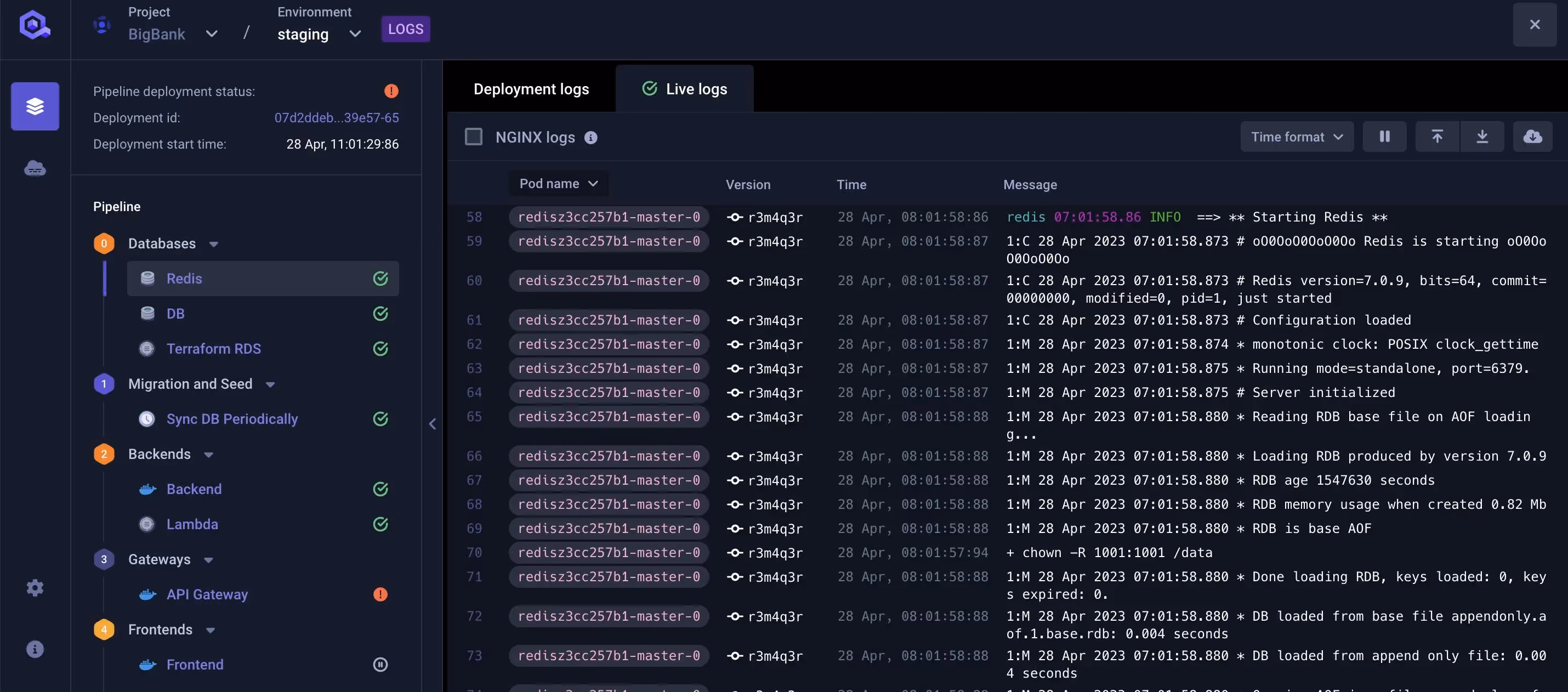Collapse the Databases pipeline section
Viewport: 1568px width, 692px height.
214,243
